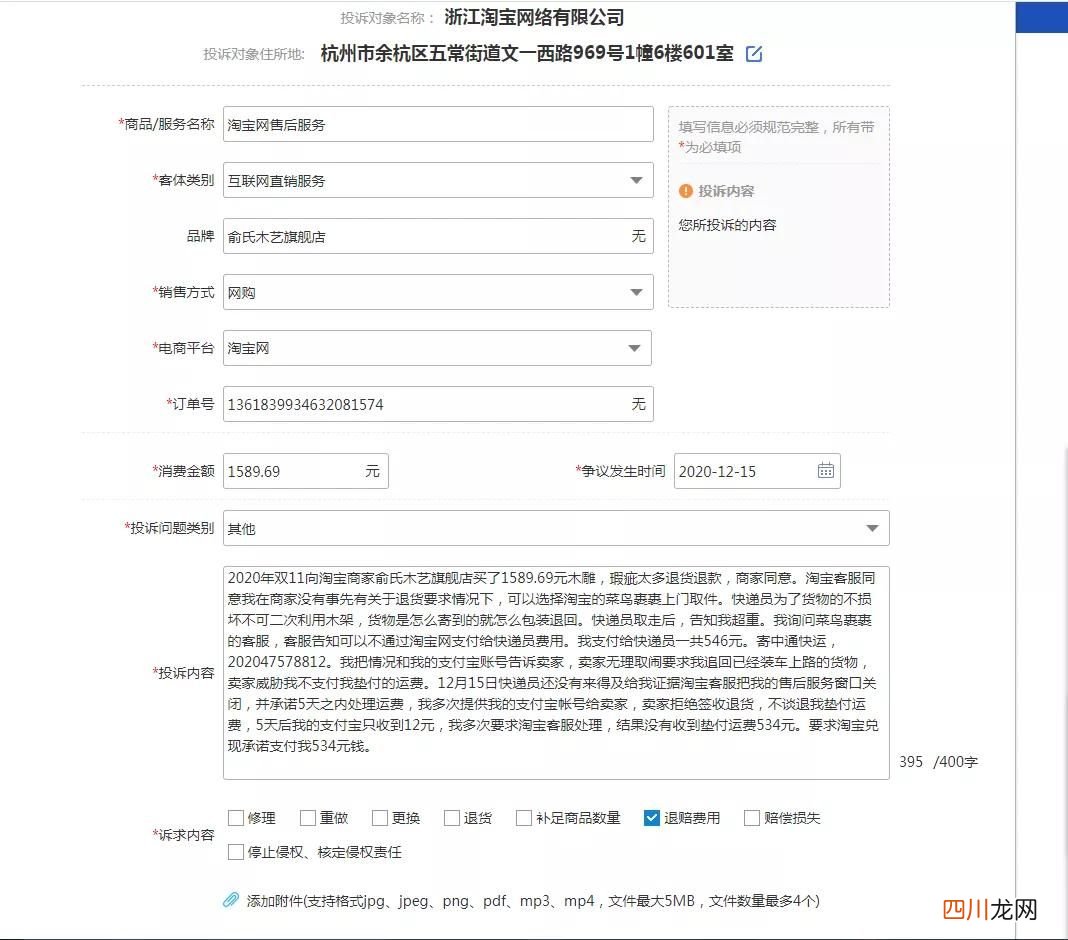The image size is (1068, 940).
Task: Click inside the 投诉内容 text area
Action: point(556,672)
